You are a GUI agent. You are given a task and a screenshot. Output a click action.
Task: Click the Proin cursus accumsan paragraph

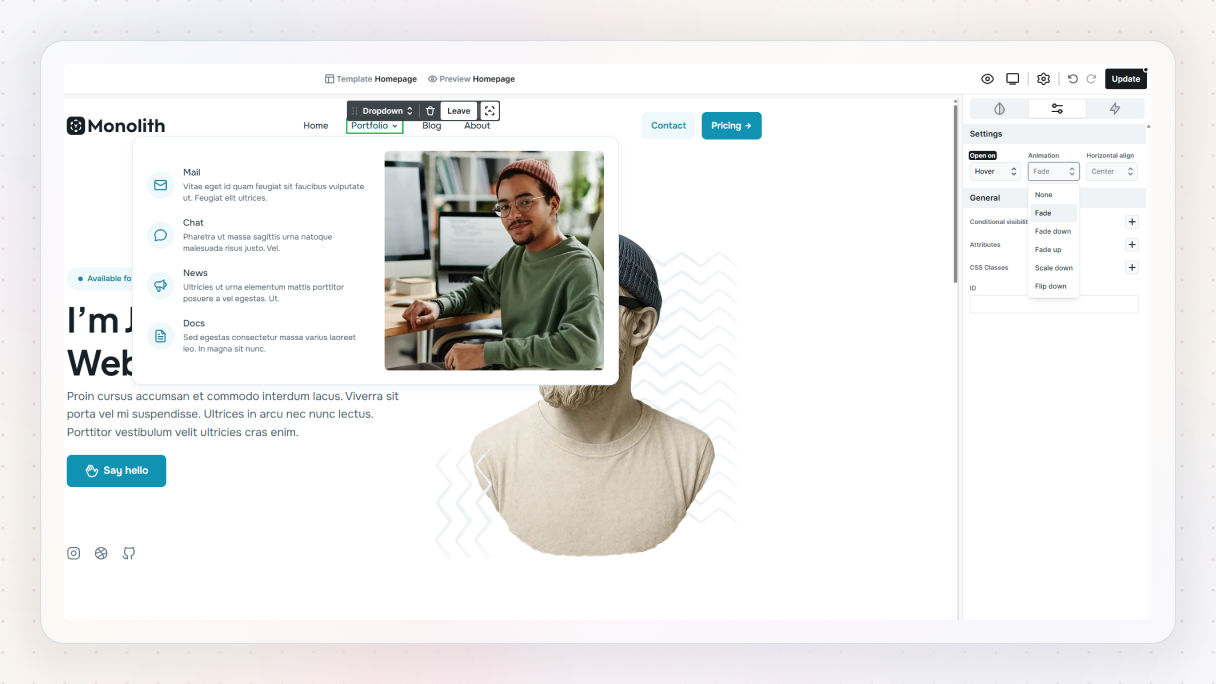(233, 414)
